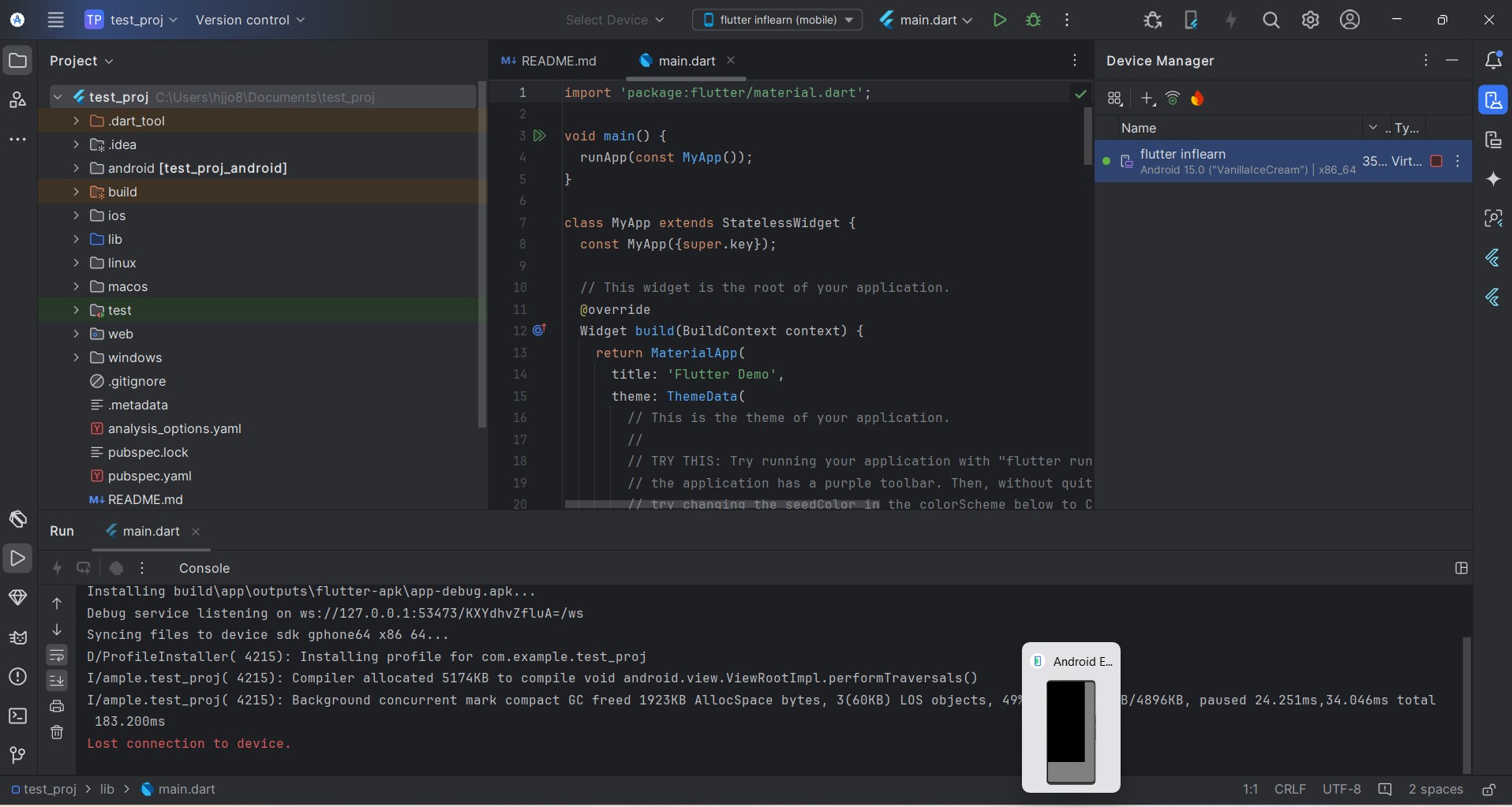Click UTF-8 encoding in the status bar
This screenshot has height=807, width=1512.
1342,790
